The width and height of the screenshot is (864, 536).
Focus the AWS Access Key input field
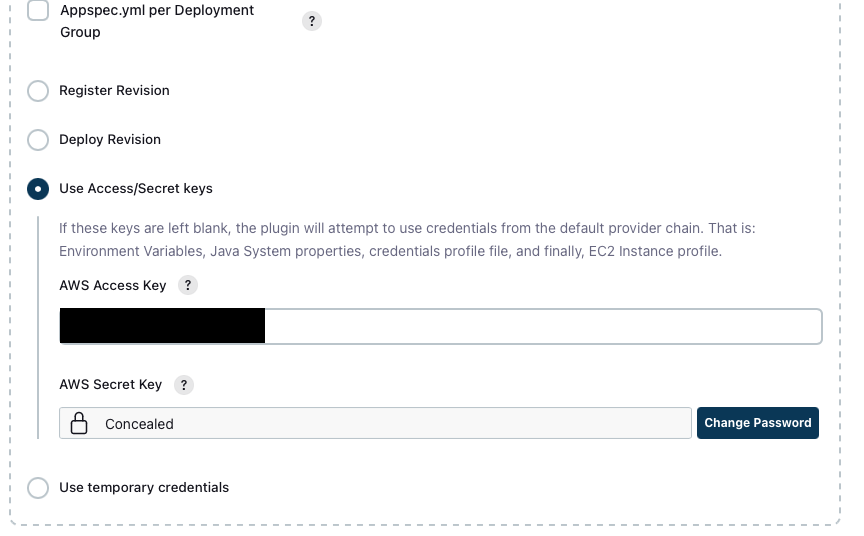tap(441, 327)
